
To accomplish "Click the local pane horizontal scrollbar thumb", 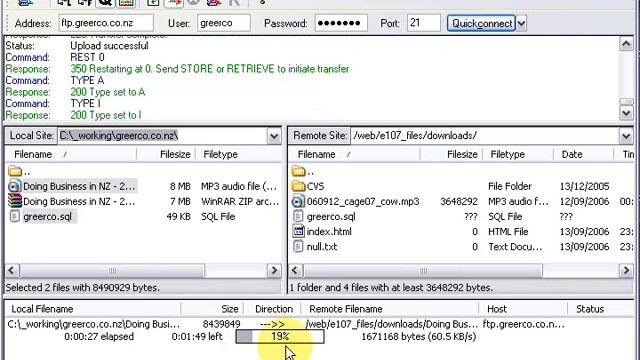I will click(112, 270).
